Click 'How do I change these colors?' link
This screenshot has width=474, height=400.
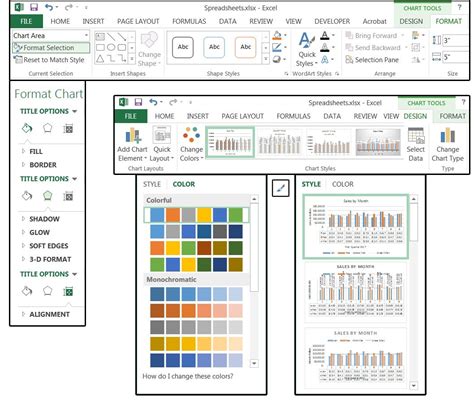pos(188,376)
